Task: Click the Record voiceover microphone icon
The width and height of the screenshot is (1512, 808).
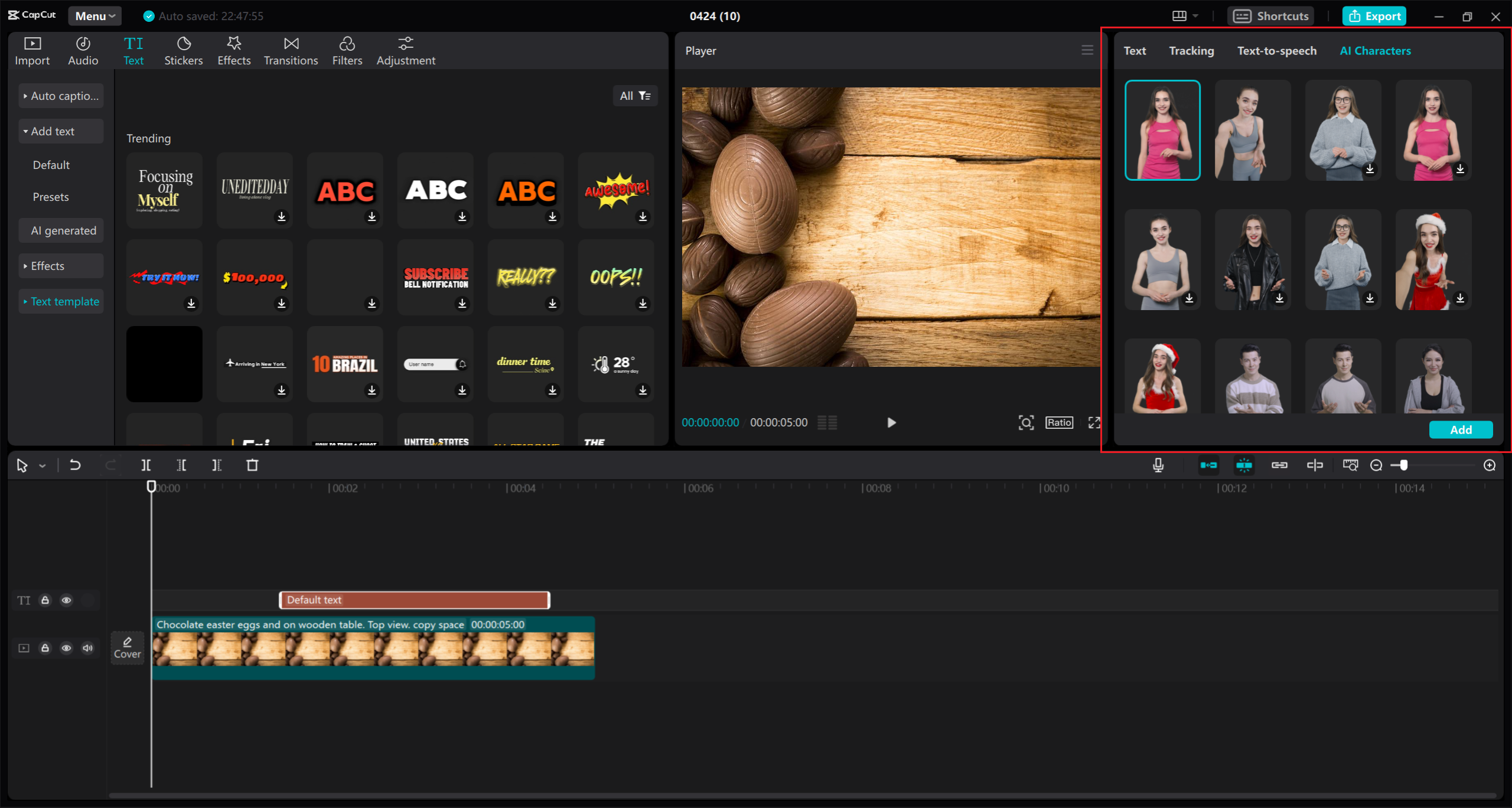Action: (1158, 465)
